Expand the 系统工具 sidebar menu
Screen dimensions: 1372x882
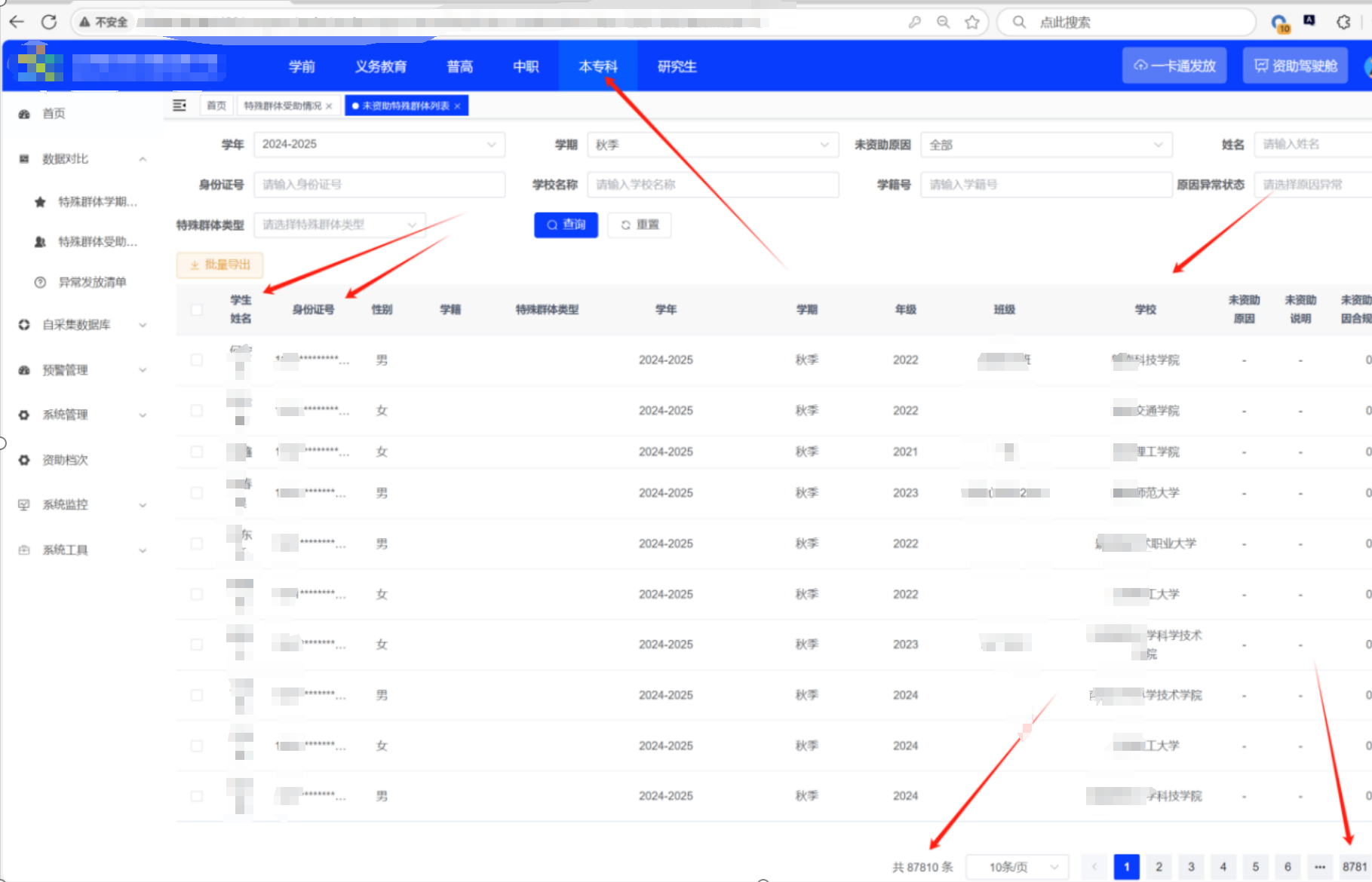tap(143, 550)
